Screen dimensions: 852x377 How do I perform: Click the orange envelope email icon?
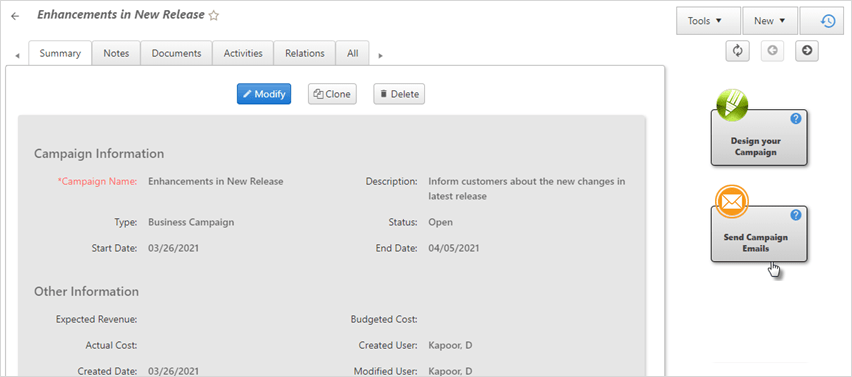(x=731, y=202)
